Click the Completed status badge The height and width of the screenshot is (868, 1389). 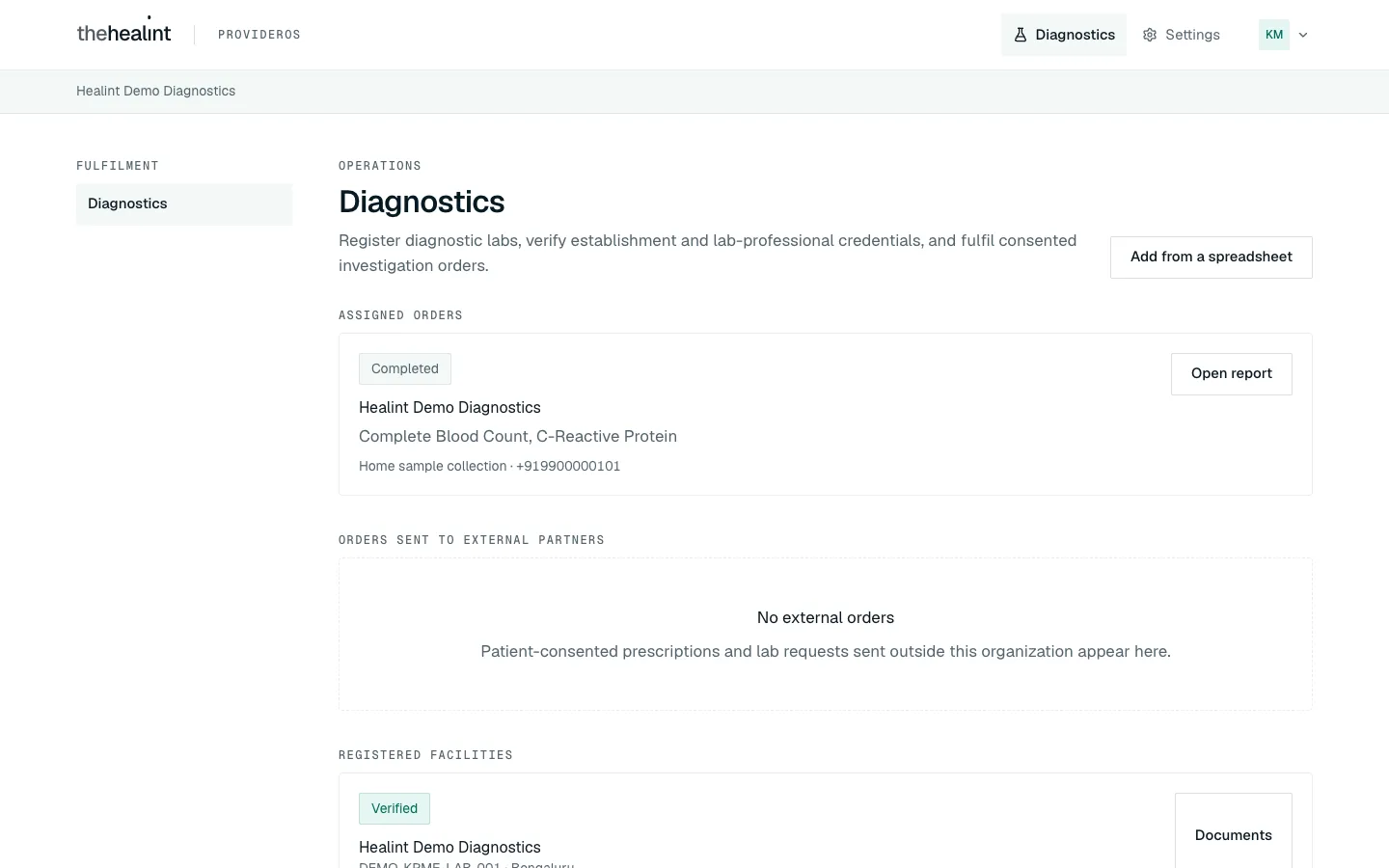pos(405,369)
